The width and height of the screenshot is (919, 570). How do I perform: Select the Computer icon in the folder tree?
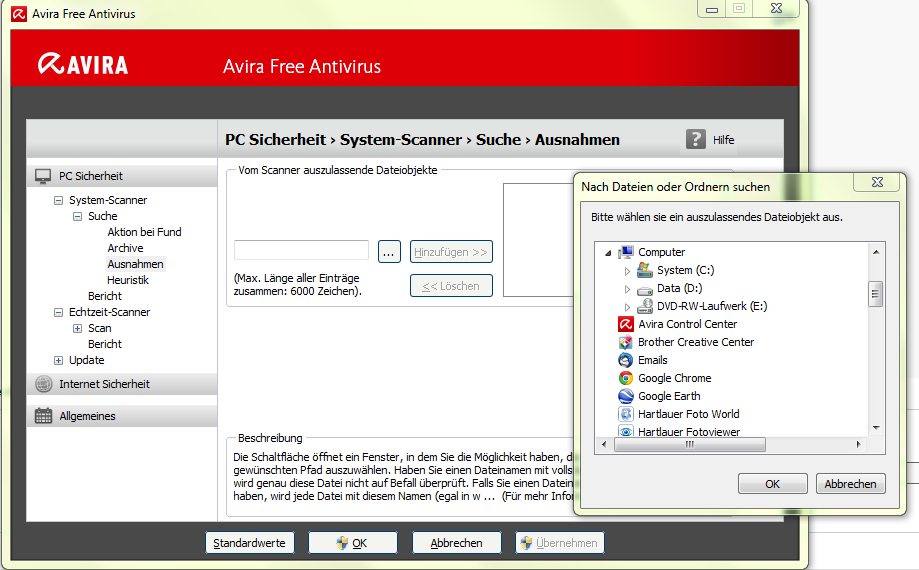pos(626,252)
